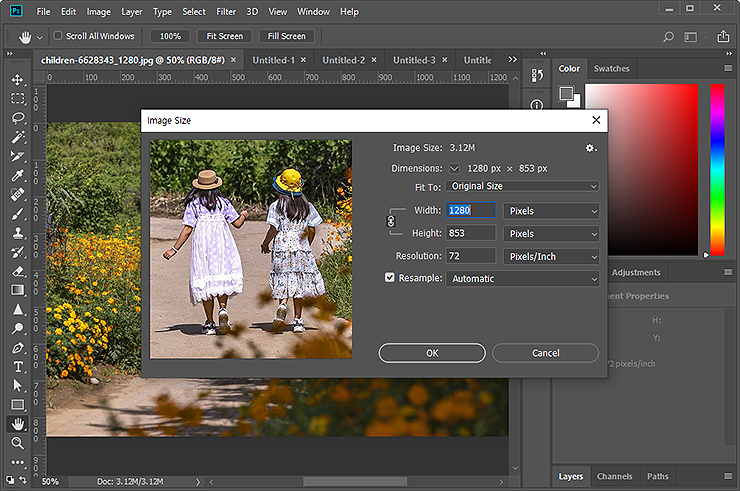Screen dimensions: 740x491
Task: Open the Filter menu
Action: (x=226, y=12)
